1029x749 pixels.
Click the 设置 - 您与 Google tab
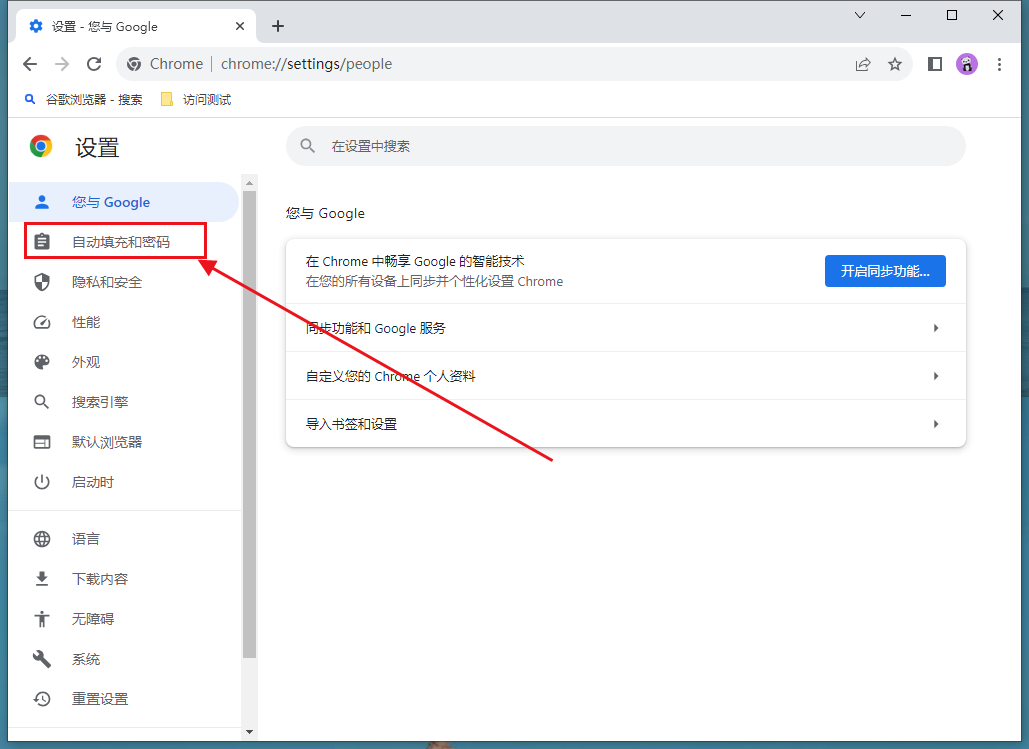click(136, 26)
